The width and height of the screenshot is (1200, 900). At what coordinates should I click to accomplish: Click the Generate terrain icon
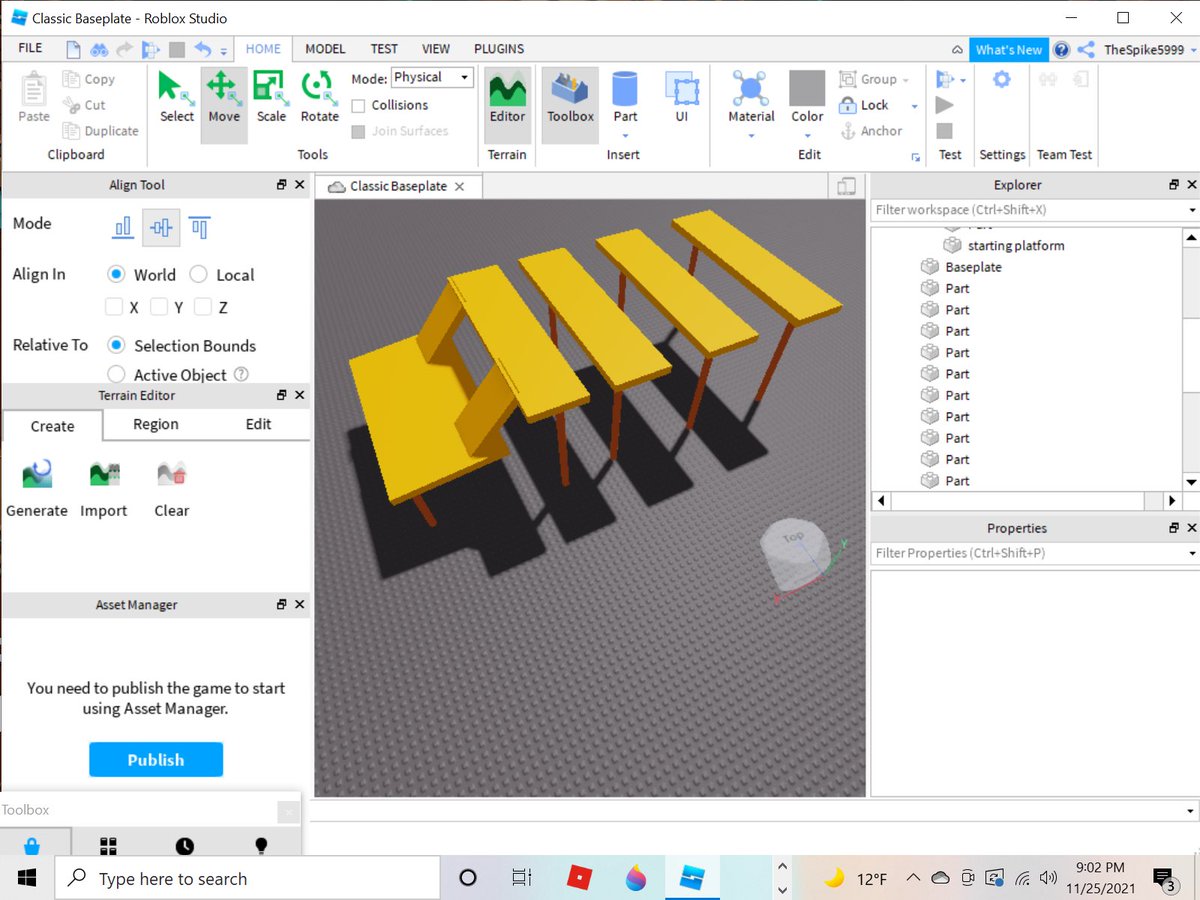[37, 473]
